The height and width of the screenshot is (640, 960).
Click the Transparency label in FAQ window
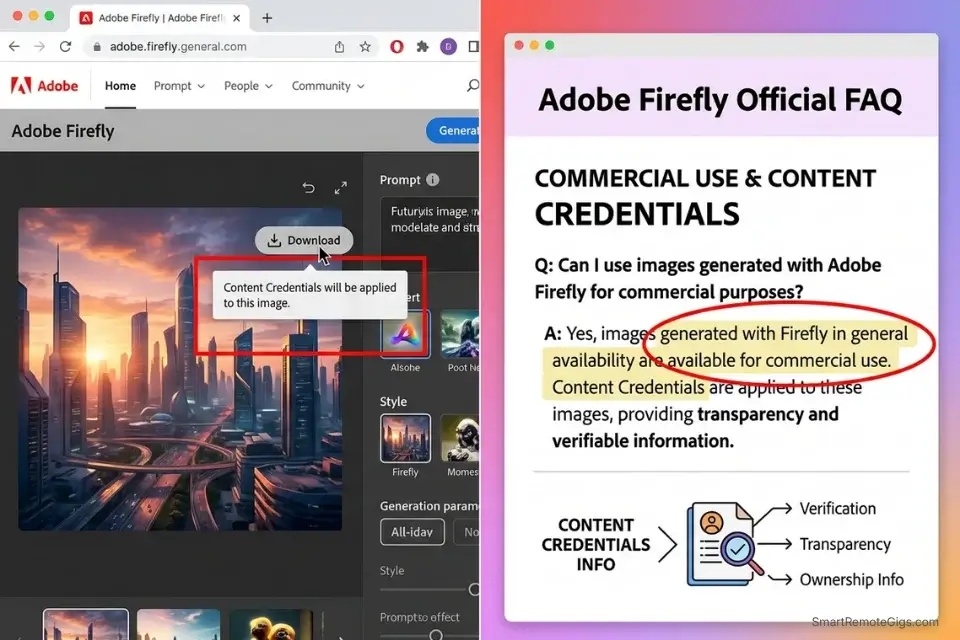coord(845,544)
